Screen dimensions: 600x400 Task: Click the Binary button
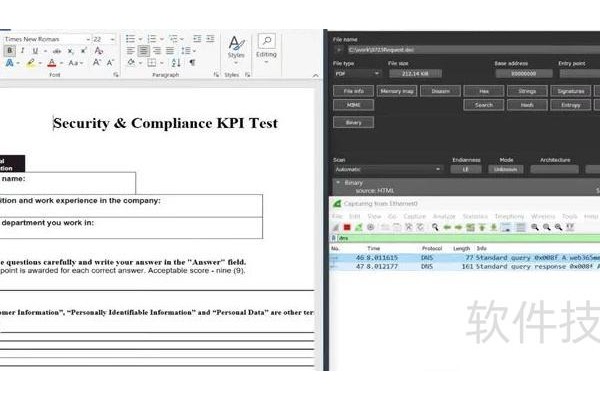354,122
